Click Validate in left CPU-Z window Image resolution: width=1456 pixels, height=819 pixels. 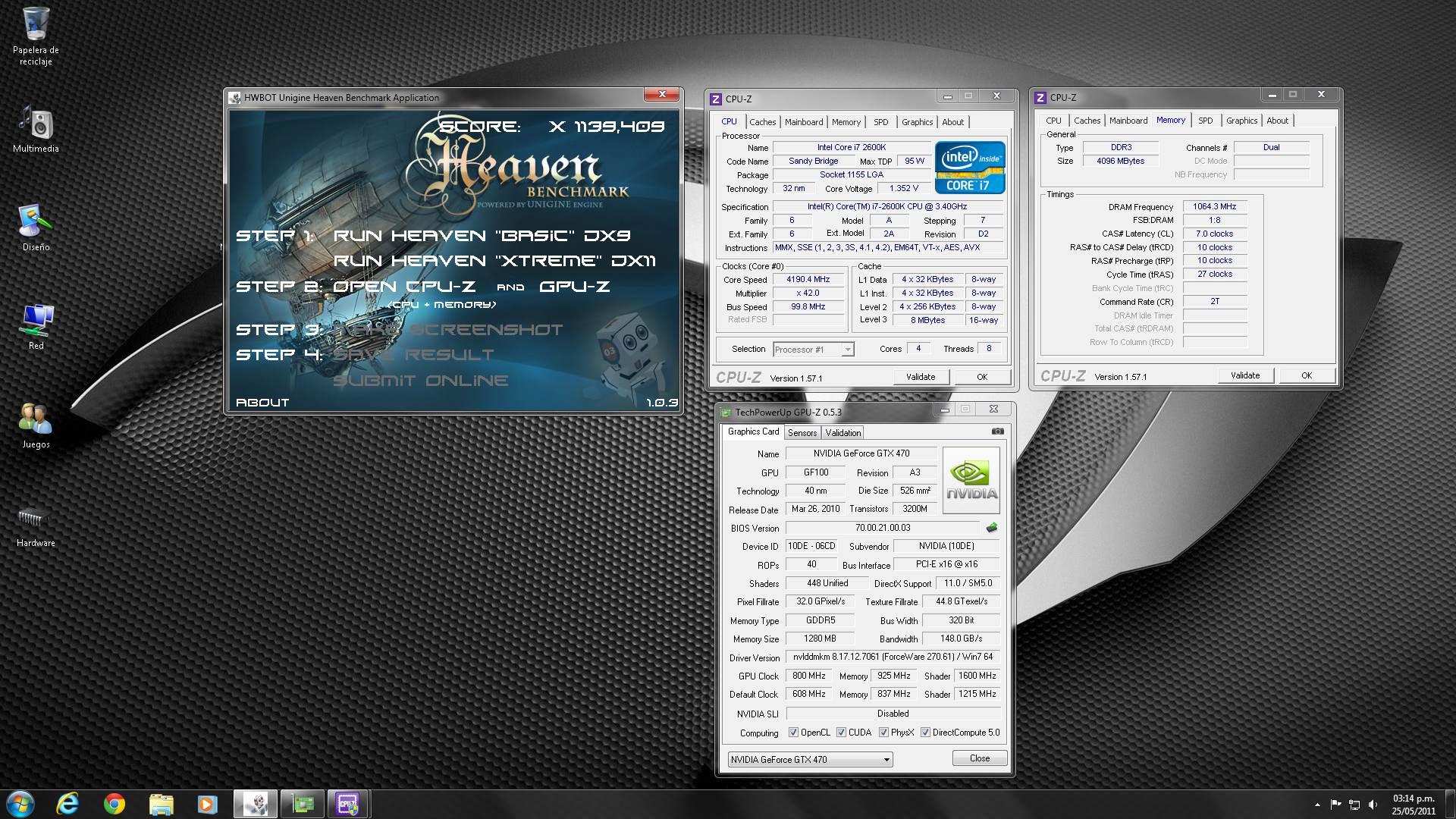point(921,377)
